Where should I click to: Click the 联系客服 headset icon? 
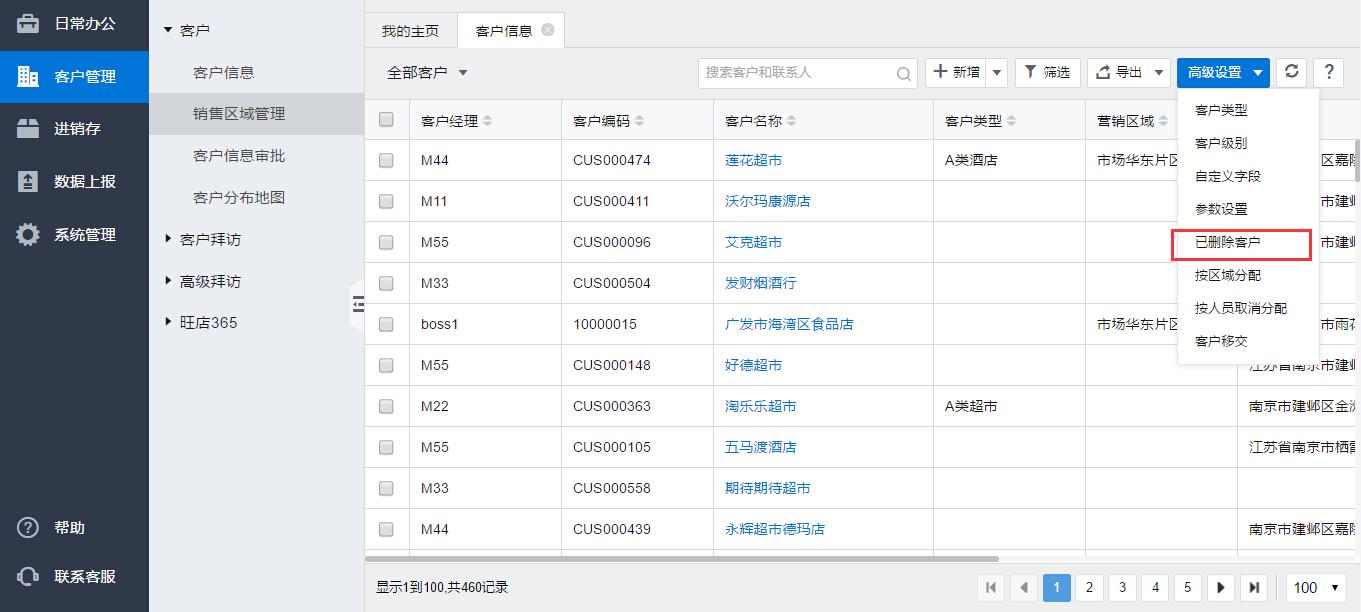[28, 577]
